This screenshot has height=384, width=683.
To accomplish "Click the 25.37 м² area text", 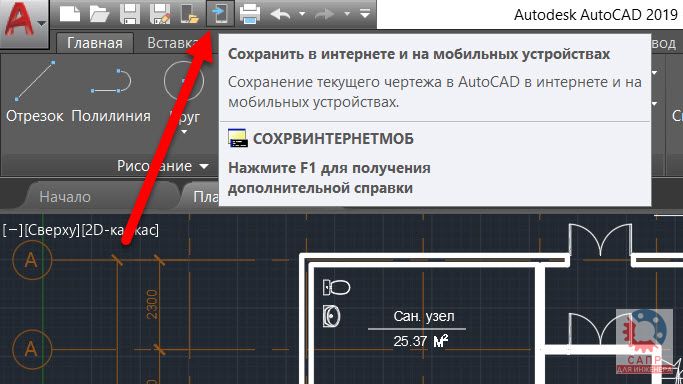I will coord(421,341).
